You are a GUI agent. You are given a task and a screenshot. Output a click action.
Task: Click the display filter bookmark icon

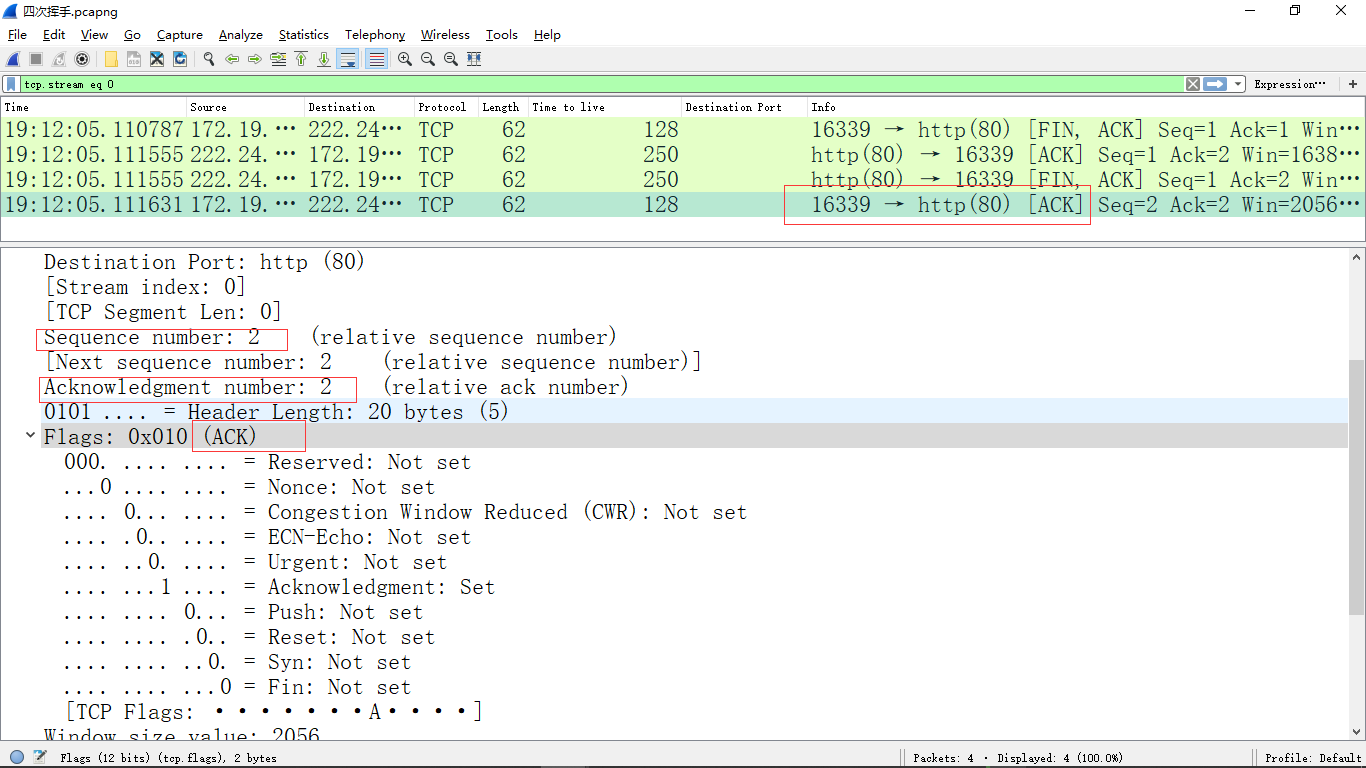click(x=11, y=84)
